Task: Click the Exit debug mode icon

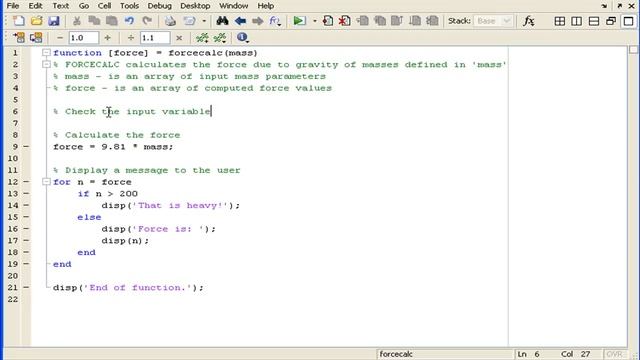Action: pyautogui.click(x=432, y=21)
